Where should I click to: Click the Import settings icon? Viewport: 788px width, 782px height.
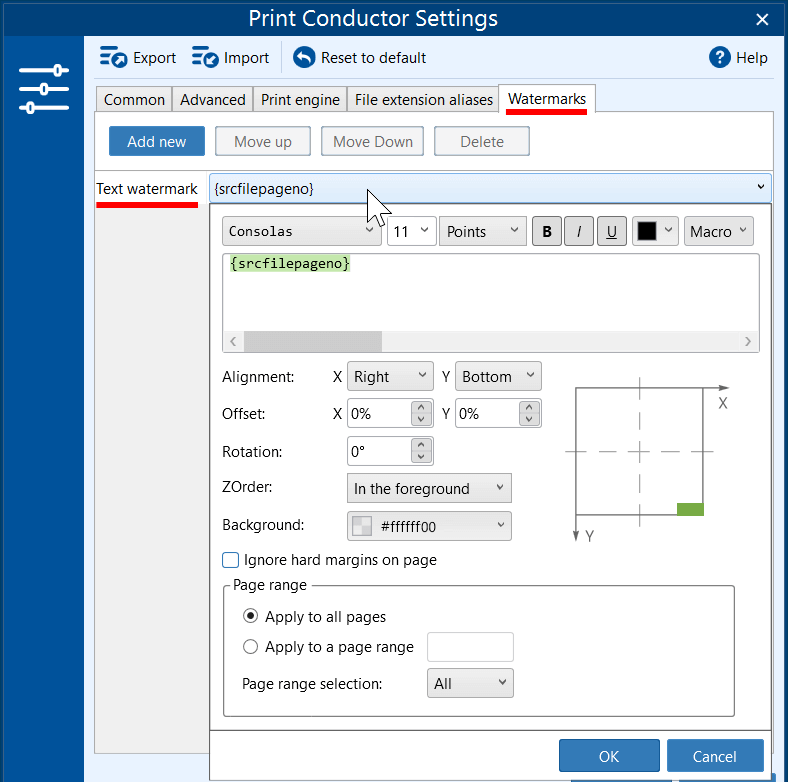(205, 57)
